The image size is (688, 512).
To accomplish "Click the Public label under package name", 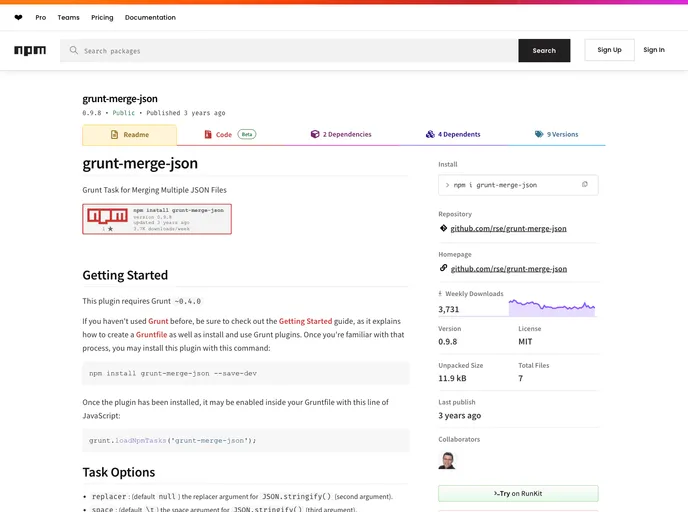I will [x=124, y=113].
